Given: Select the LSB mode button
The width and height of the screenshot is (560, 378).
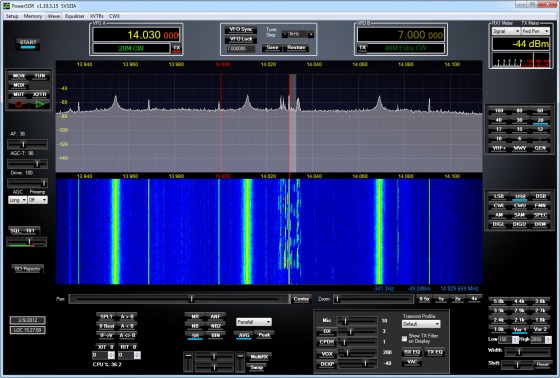Looking at the screenshot, I should [499, 196].
